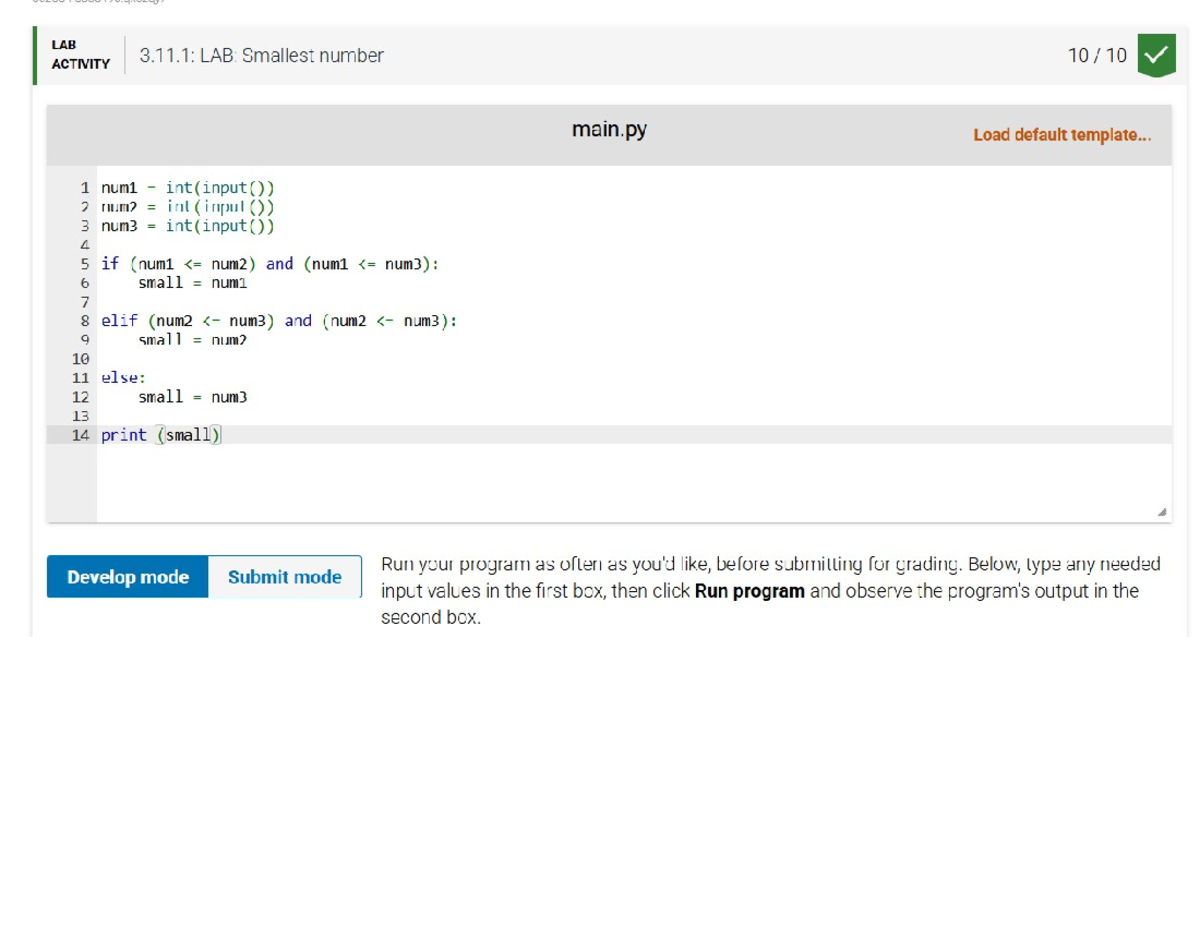Click the green checkmark completion icon
Screen dimensions: 1200x927
click(1157, 56)
